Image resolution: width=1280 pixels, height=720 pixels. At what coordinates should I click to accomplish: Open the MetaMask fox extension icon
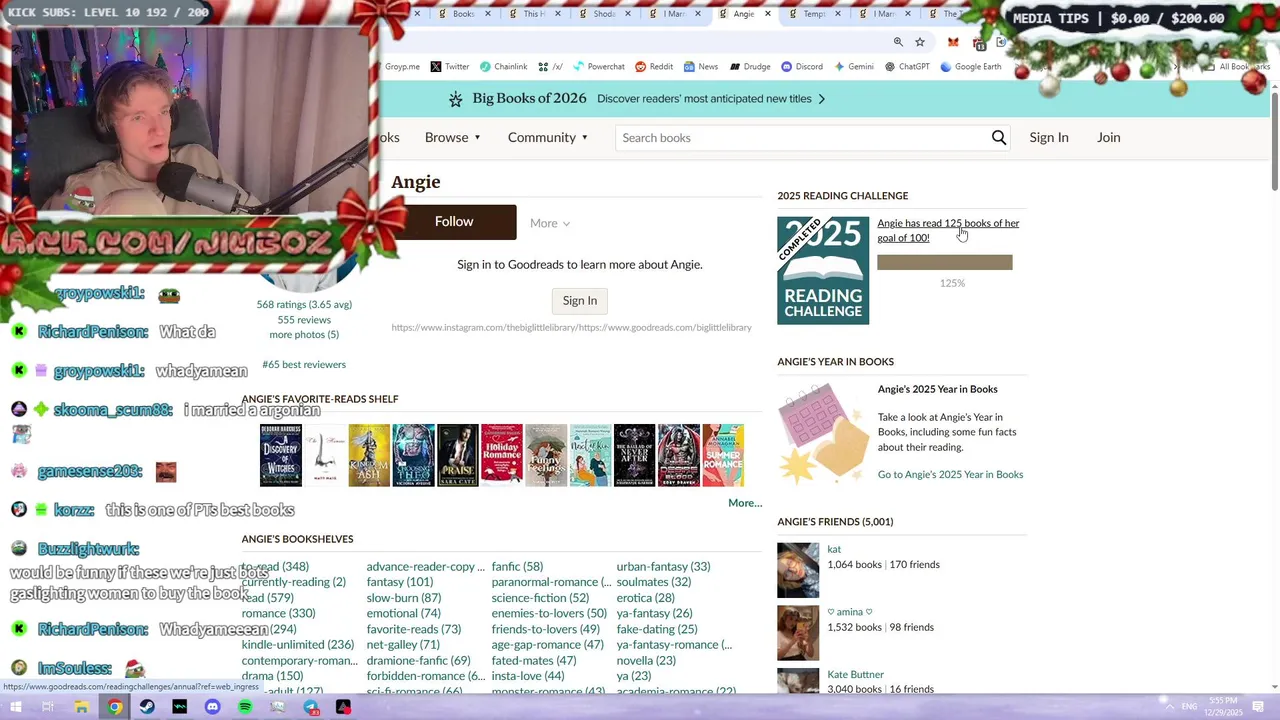click(x=953, y=42)
